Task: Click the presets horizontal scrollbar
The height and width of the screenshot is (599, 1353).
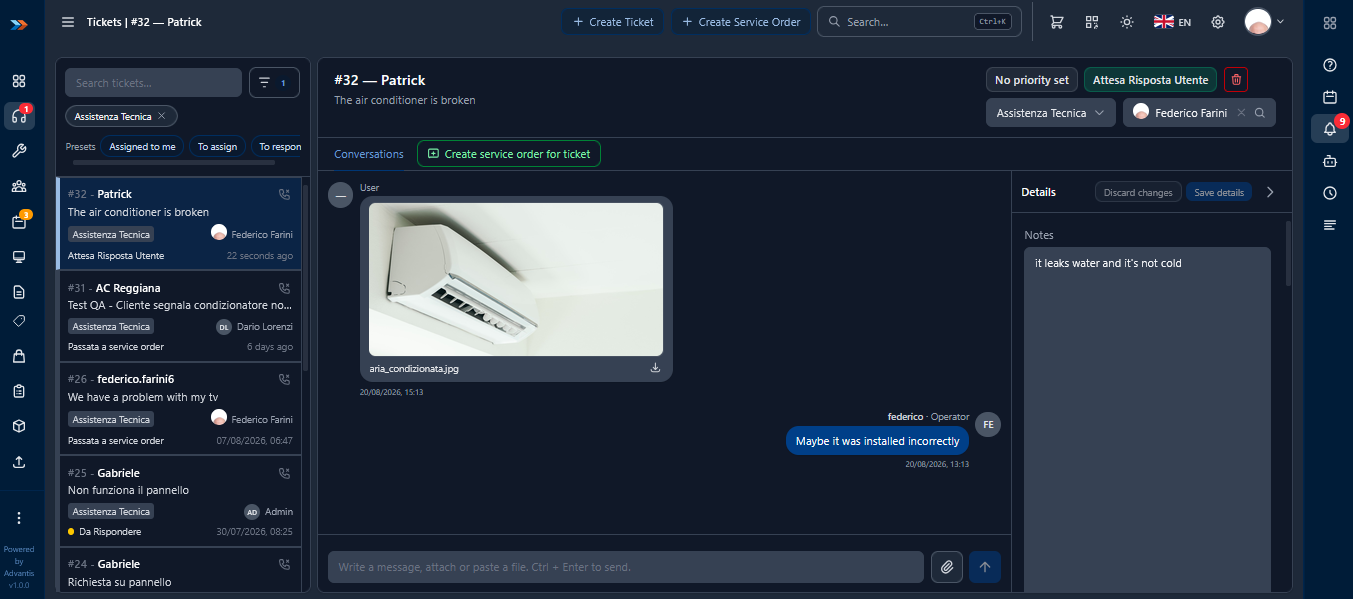Action: [x=174, y=162]
